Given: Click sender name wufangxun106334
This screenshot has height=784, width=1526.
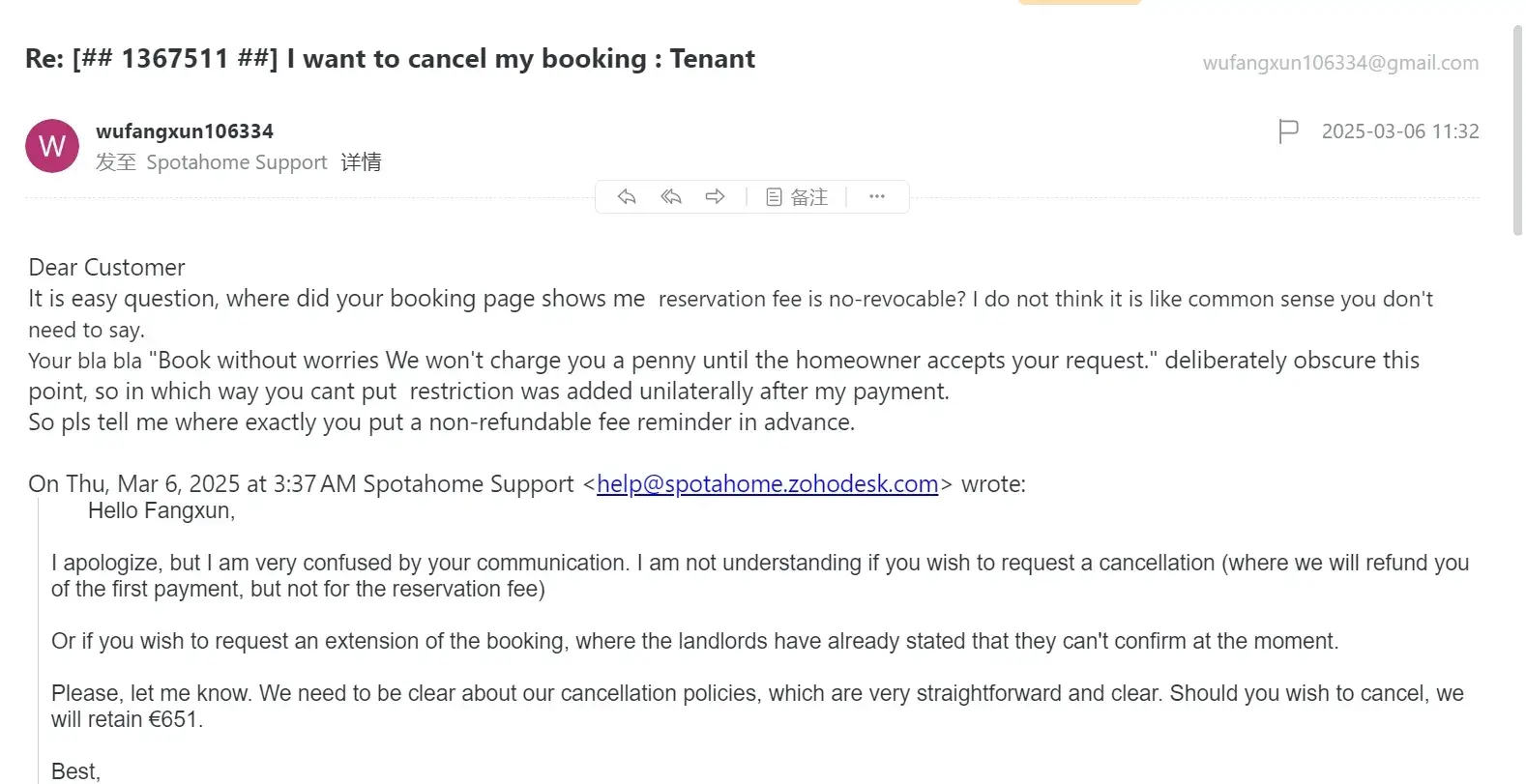Looking at the screenshot, I should pos(185,131).
